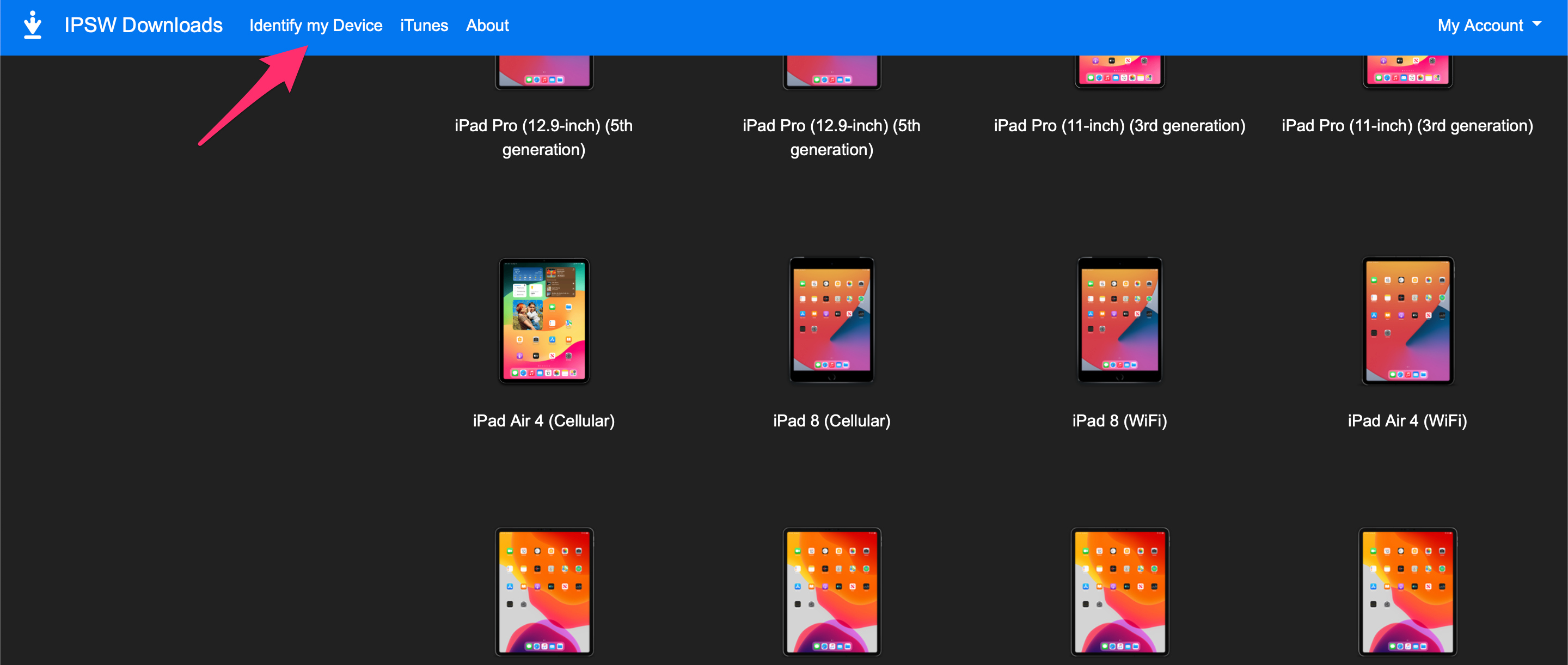Open the About page link
The height and width of the screenshot is (665, 1568).
coord(487,26)
